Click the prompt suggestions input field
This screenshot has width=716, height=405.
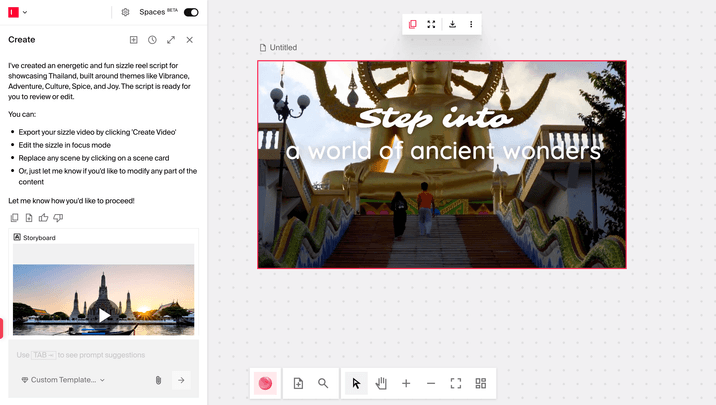[x=100, y=355]
